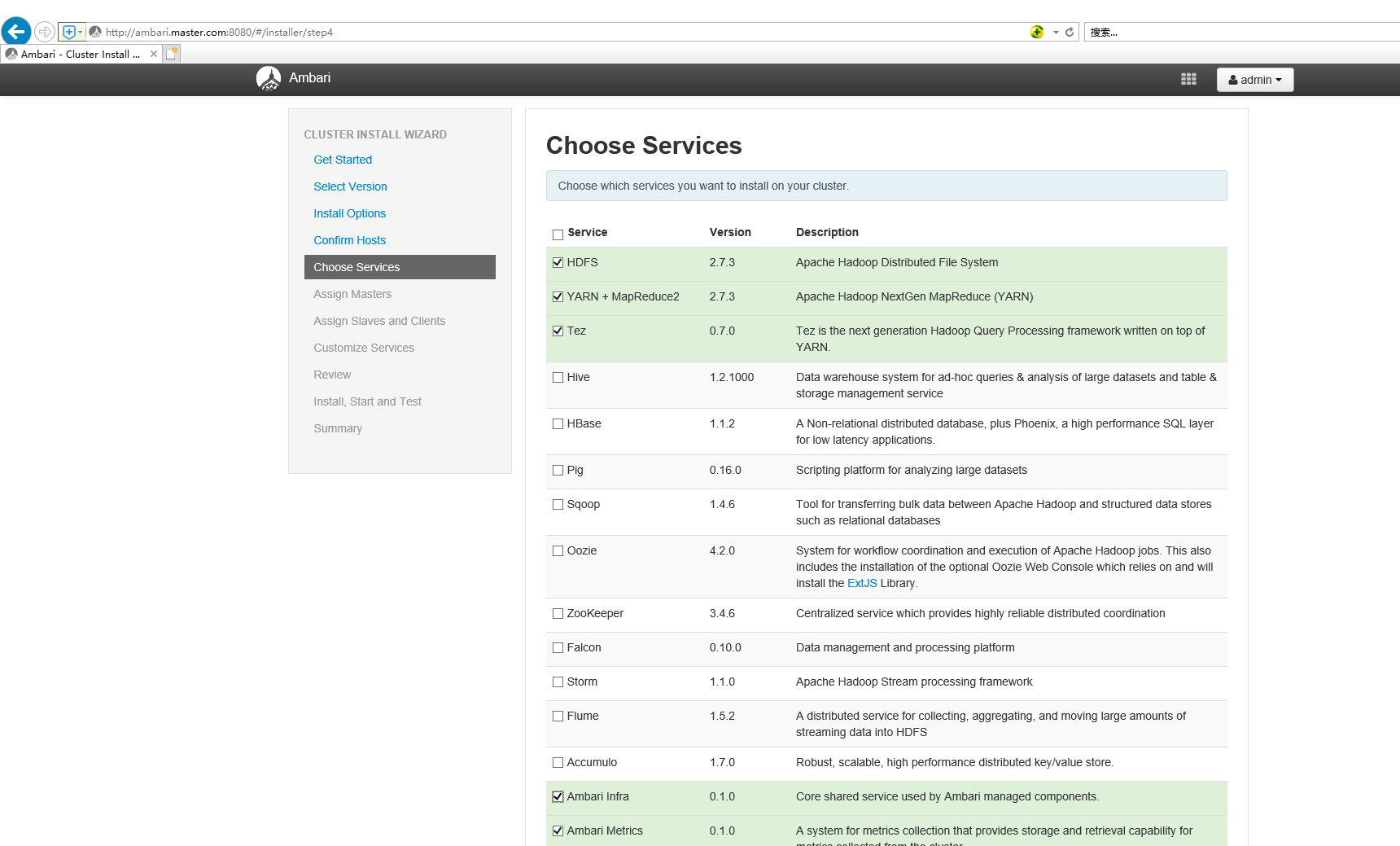Select Choose Services wizard step
Viewport: 1400px width, 846px height.
point(400,267)
